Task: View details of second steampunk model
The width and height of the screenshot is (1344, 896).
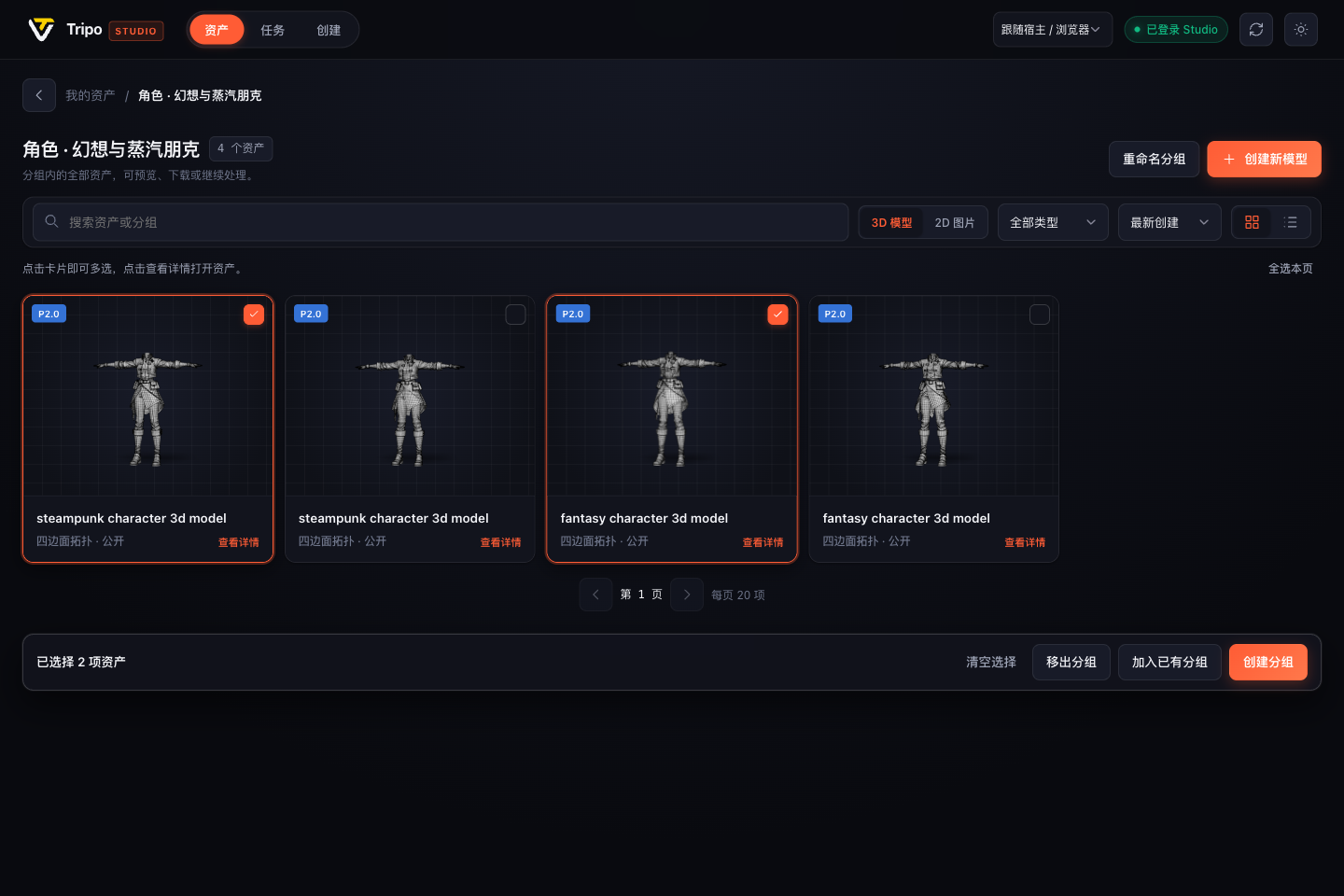Action: [501, 542]
